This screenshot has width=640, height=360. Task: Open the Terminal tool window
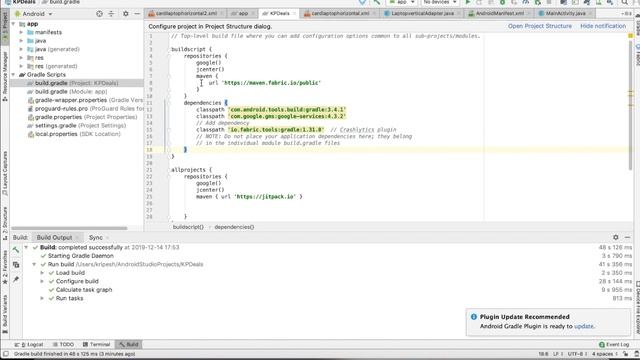(96, 344)
